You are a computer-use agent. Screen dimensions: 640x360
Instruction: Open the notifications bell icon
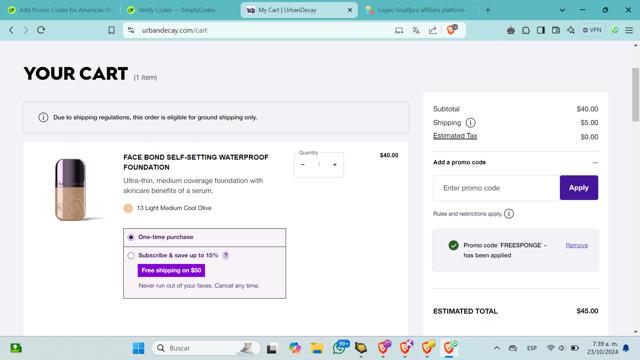(x=626, y=348)
